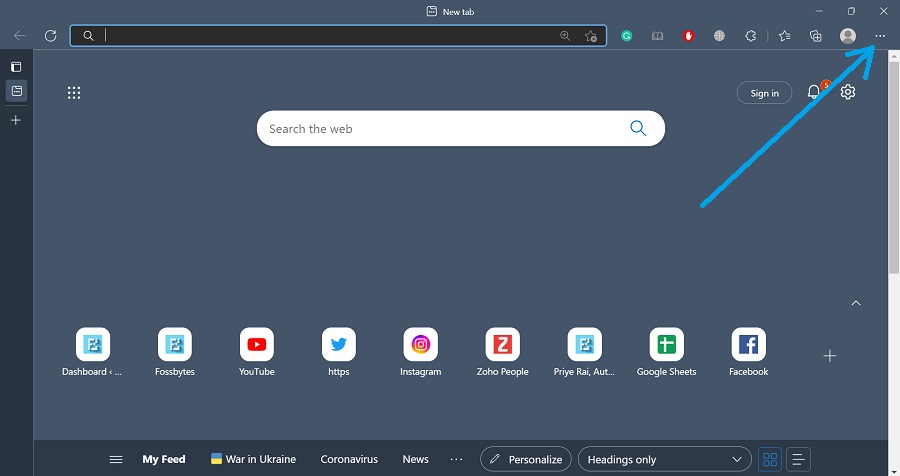Select the Coronavirus tab

[349, 459]
